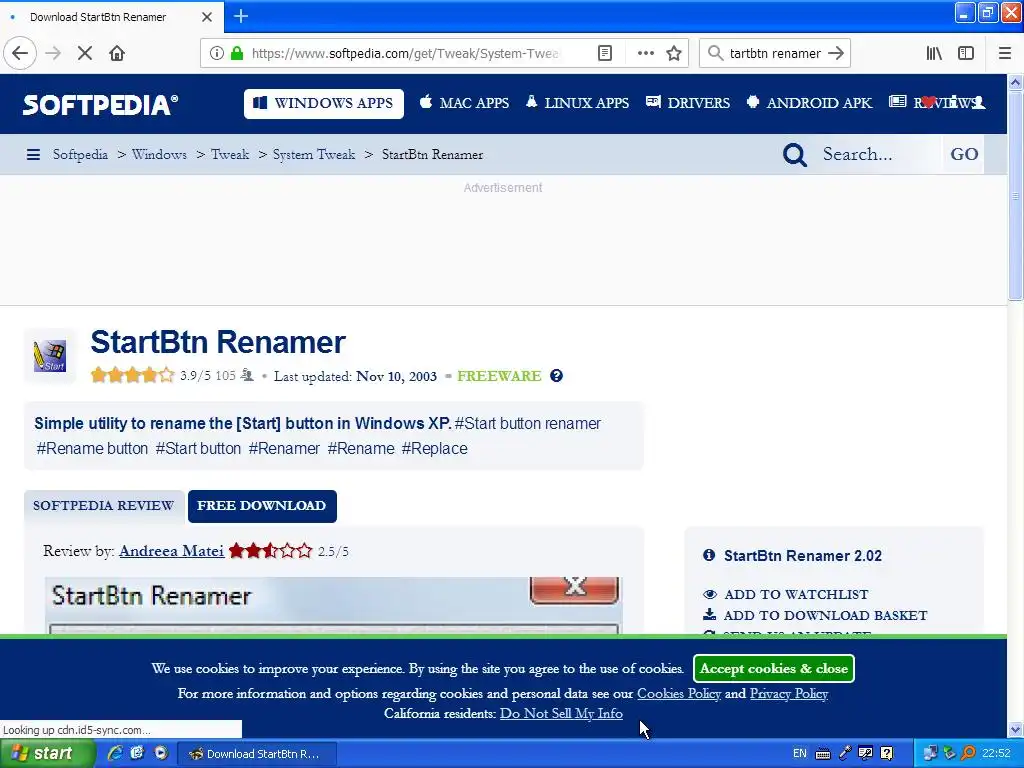1024x768 pixels.
Task: Click Windows in the breadcrumb
Action: click(159, 155)
